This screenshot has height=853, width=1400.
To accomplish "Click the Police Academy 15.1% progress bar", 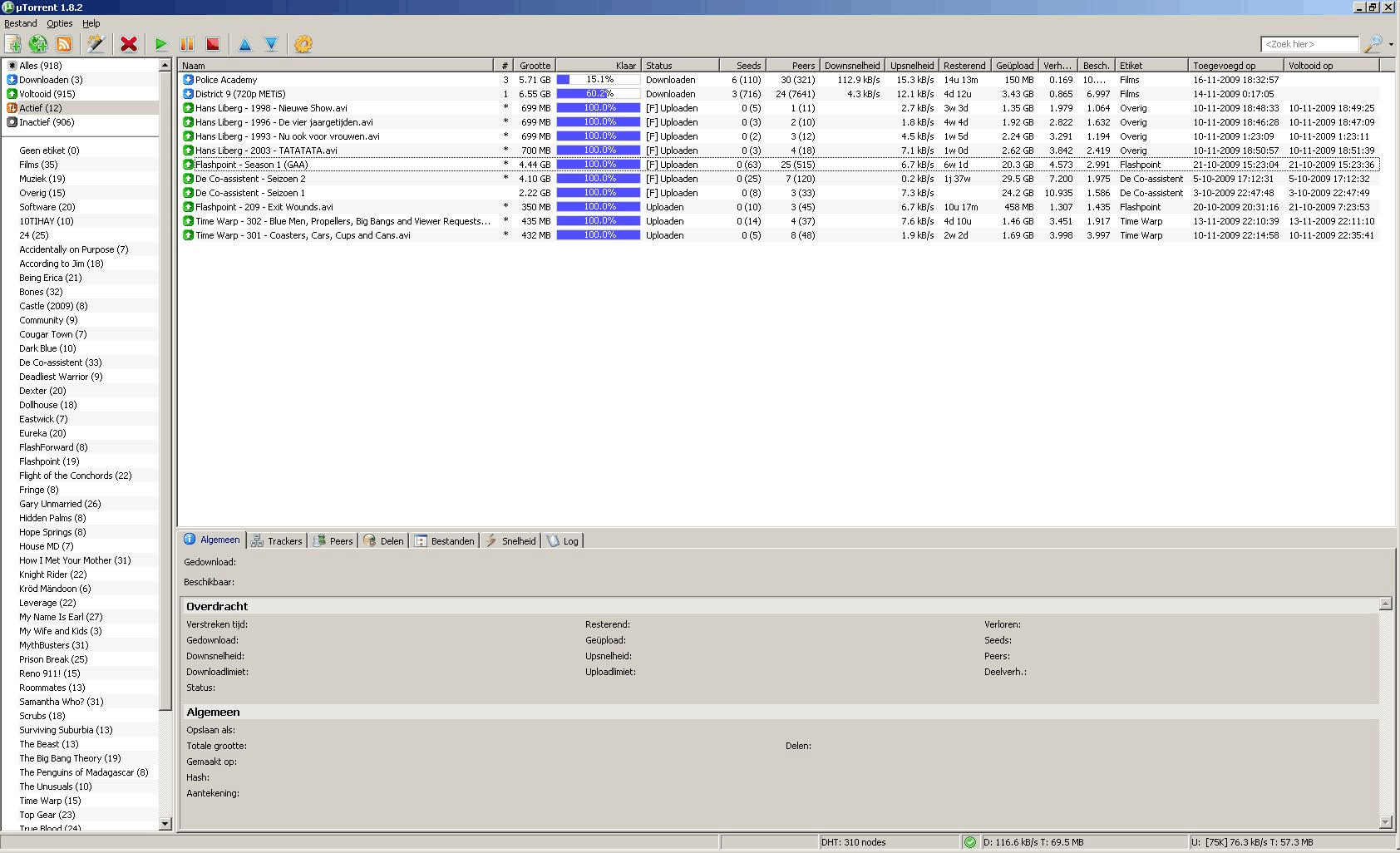I will 599,80.
